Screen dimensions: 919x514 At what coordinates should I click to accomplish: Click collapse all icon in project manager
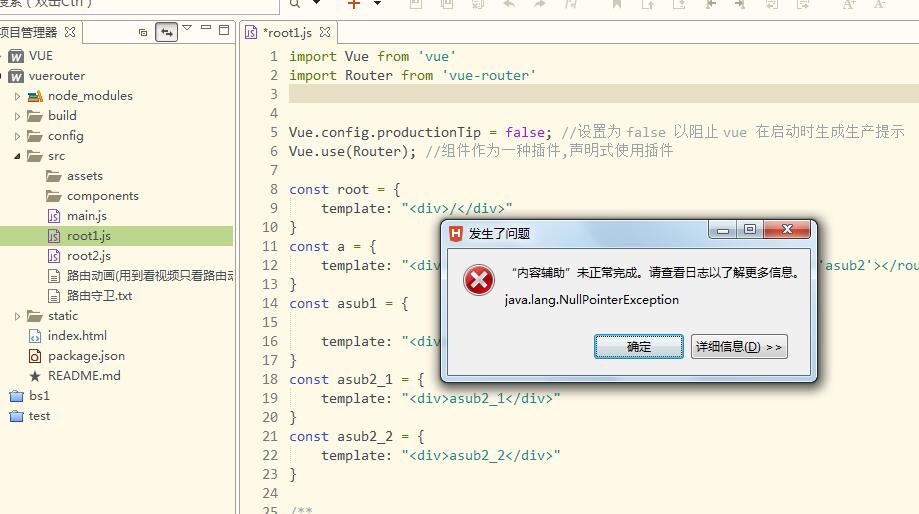[143, 33]
